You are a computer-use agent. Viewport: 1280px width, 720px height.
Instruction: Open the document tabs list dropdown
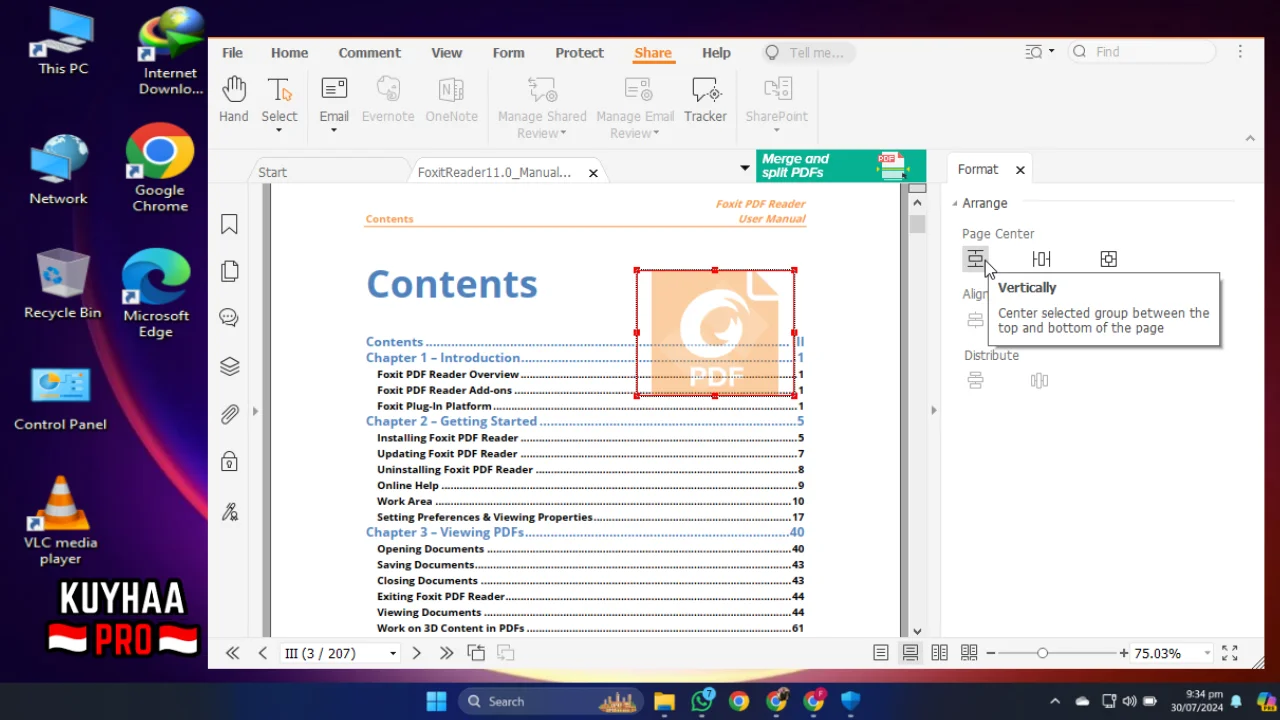pyautogui.click(x=745, y=167)
